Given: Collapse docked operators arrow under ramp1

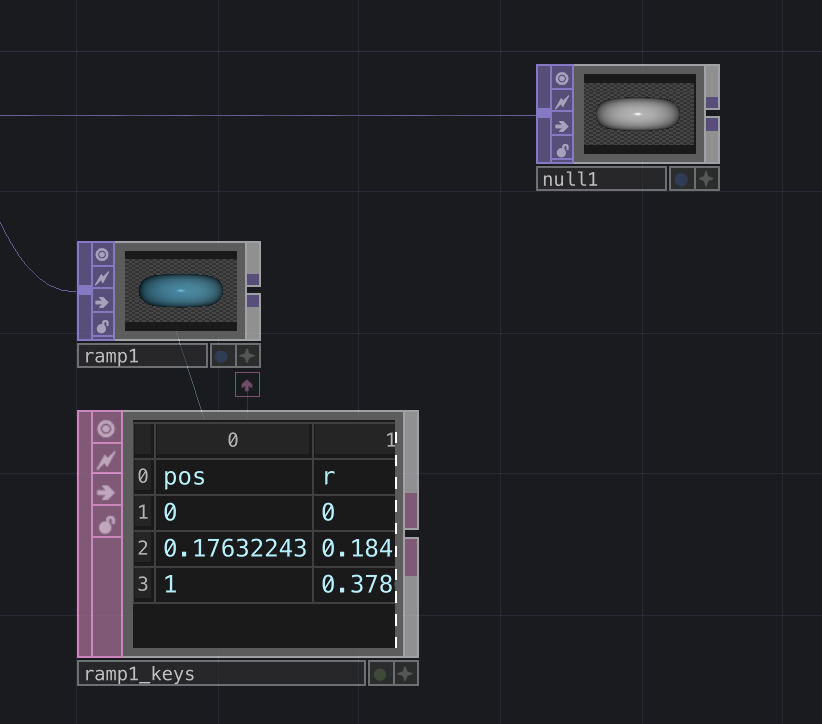Looking at the screenshot, I should click(x=247, y=385).
